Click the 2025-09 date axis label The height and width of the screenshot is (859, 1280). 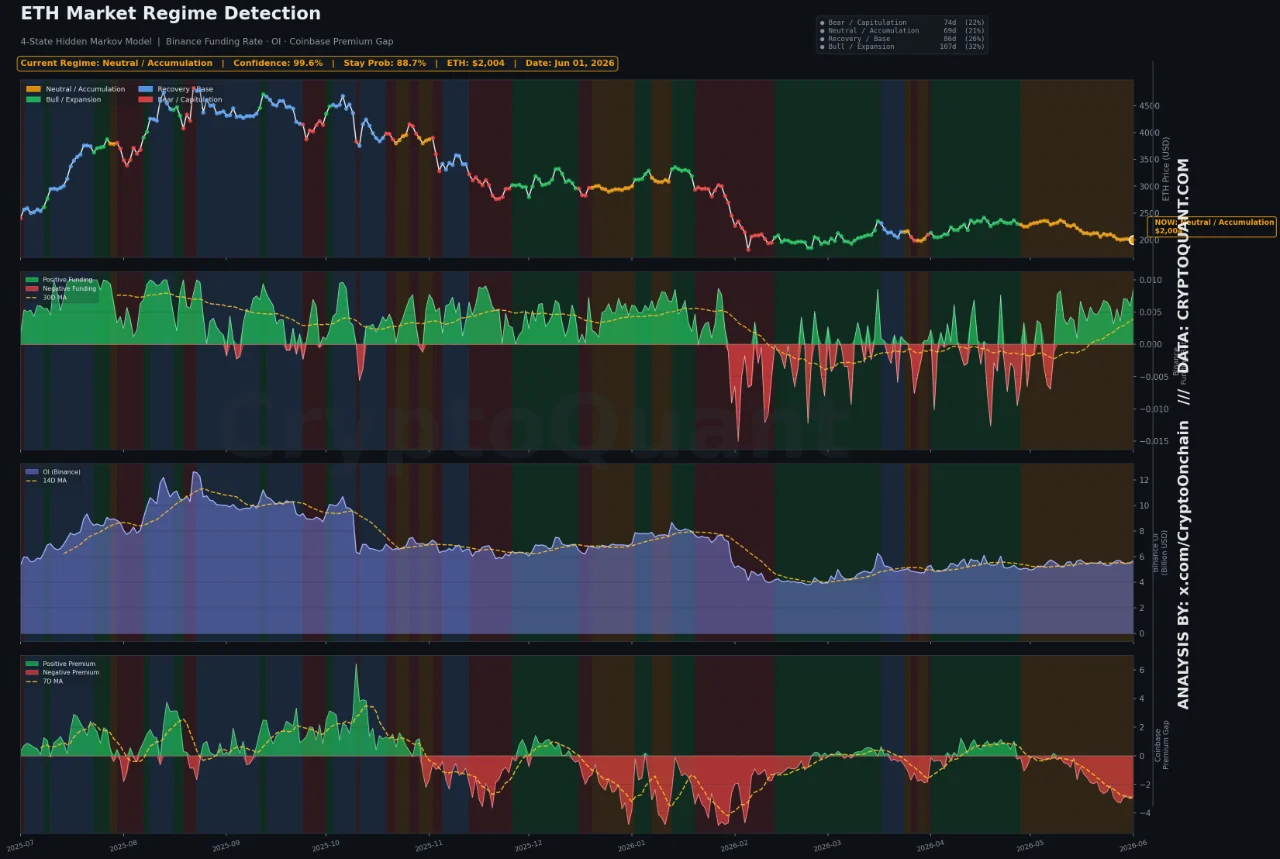226,844
